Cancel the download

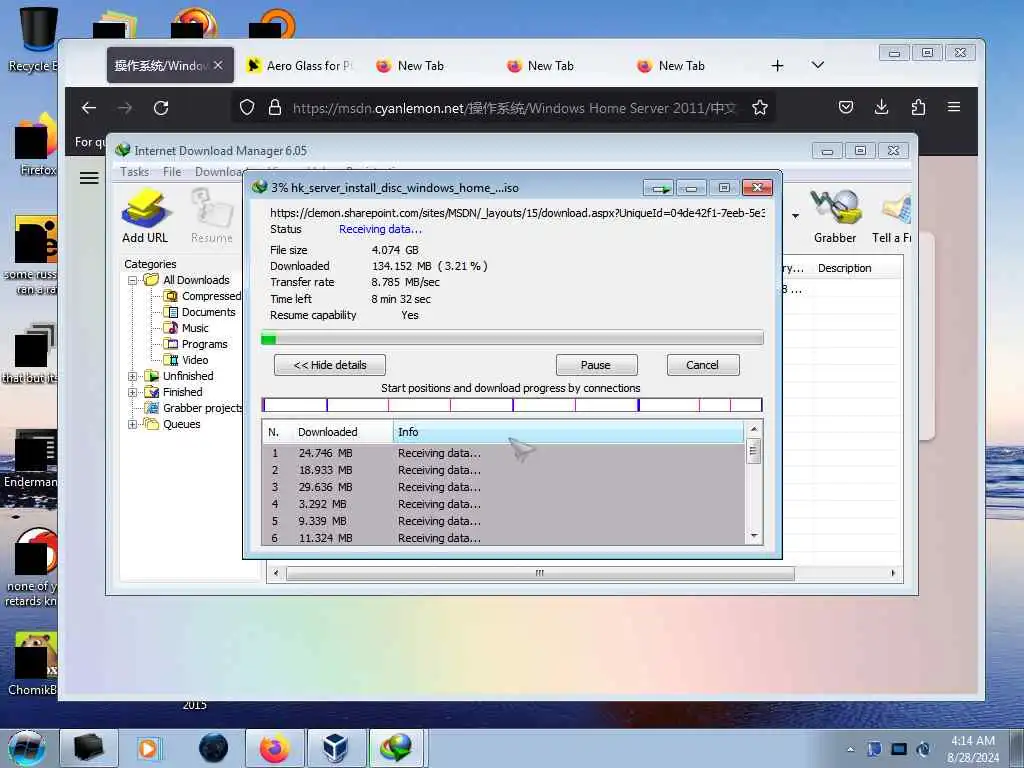(703, 365)
